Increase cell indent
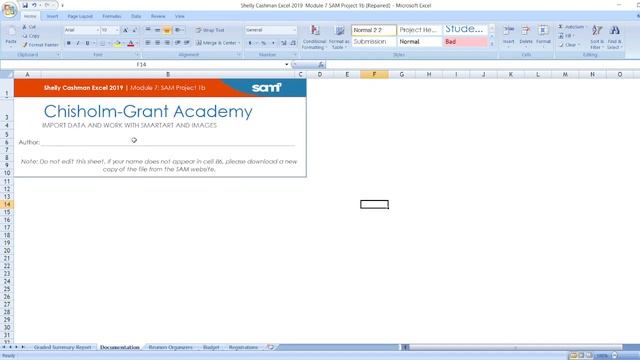 coord(187,43)
